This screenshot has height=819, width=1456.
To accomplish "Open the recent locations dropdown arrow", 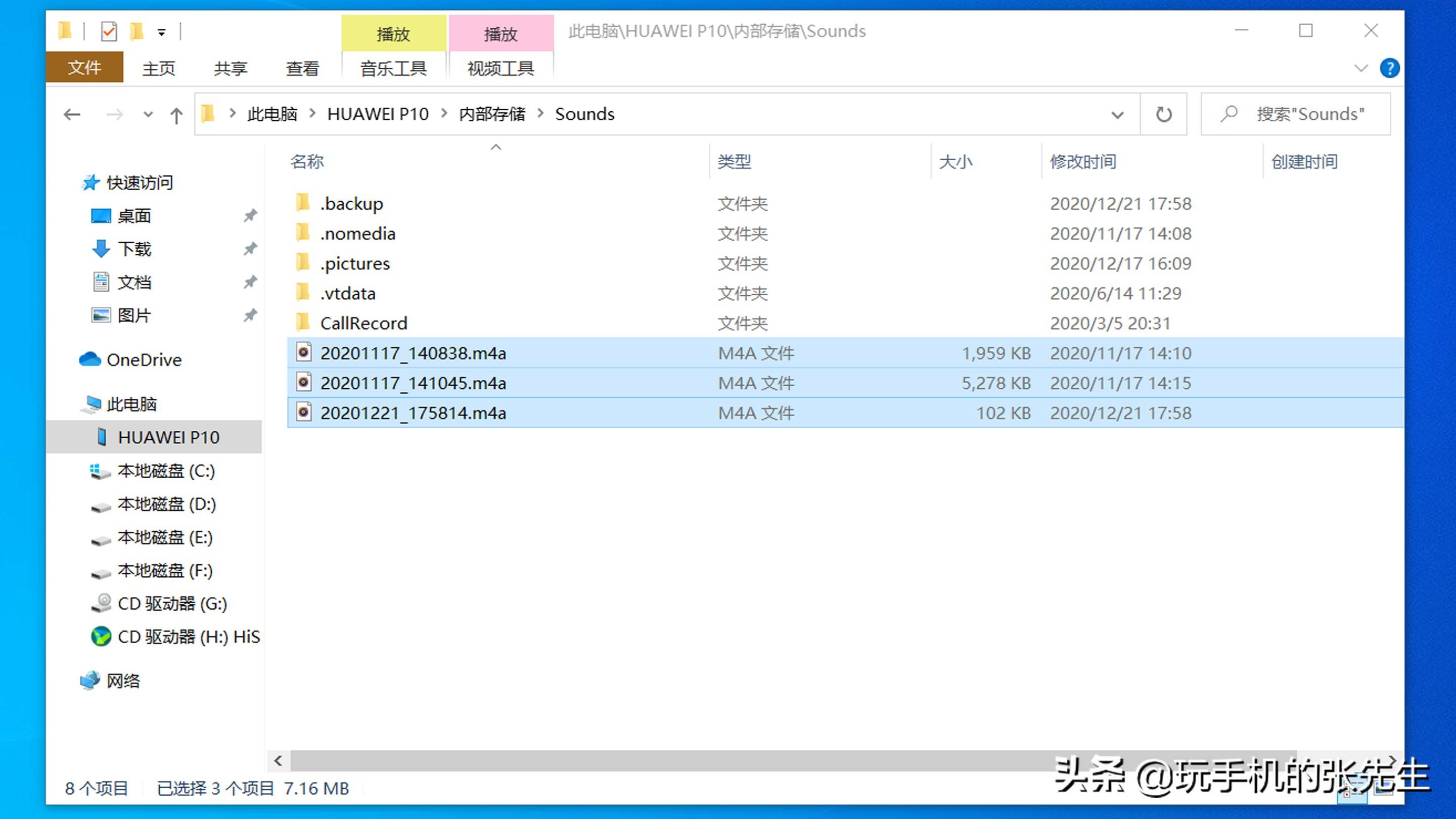I will (148, 115).
